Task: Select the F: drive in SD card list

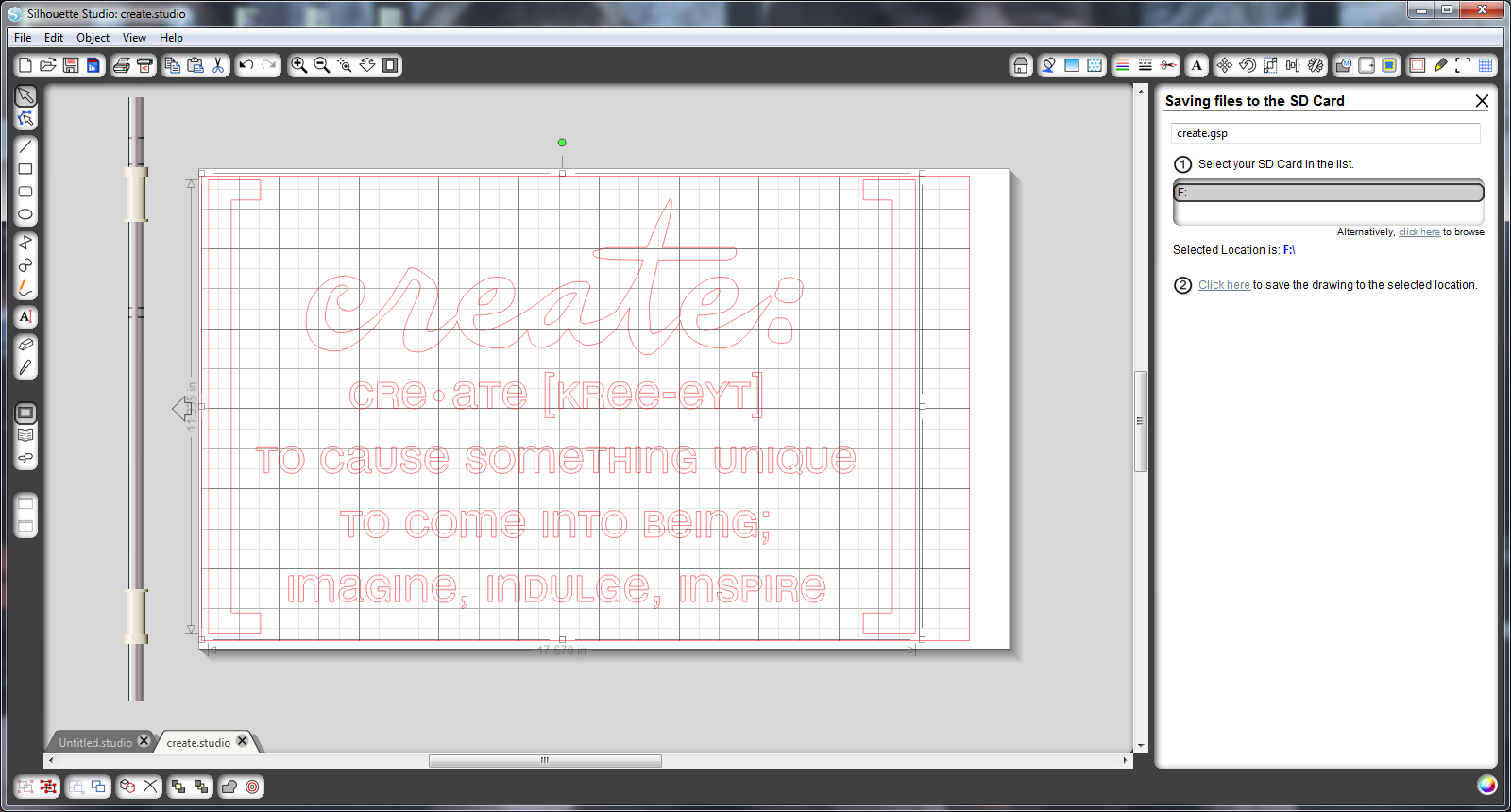Action: point(1329,192)
